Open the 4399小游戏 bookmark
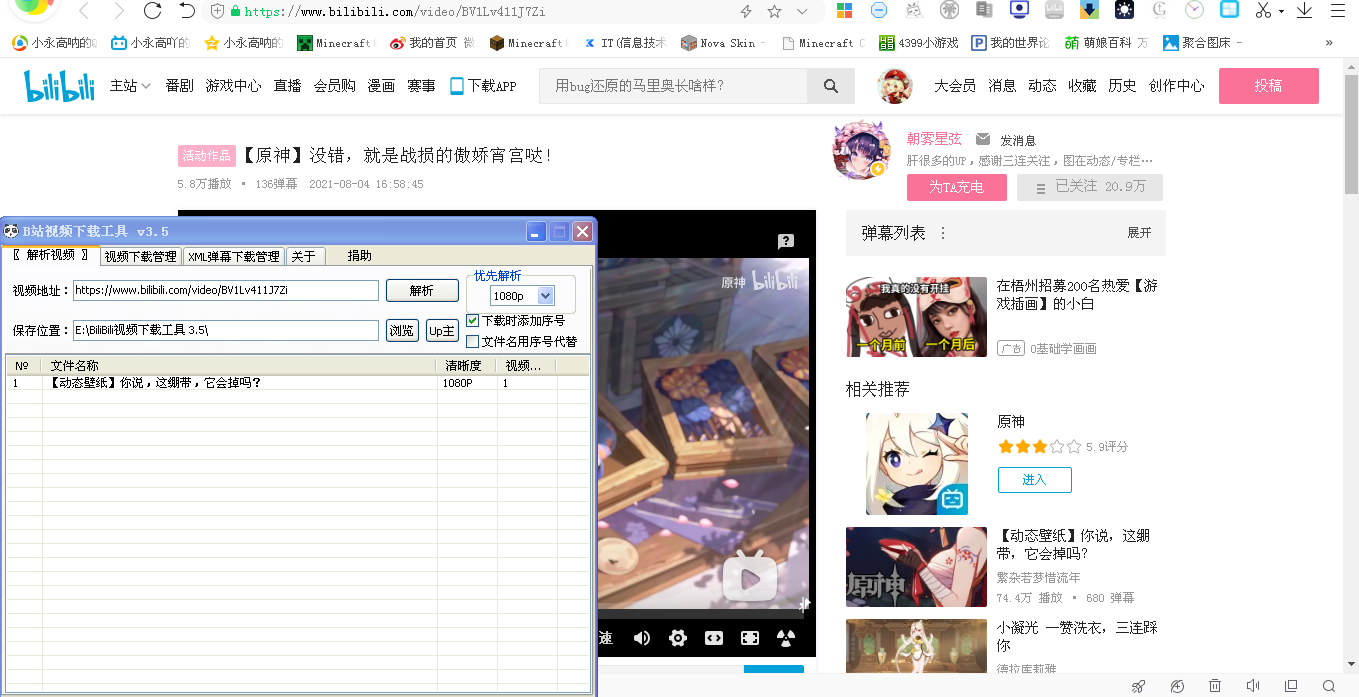 pos(918,43)
